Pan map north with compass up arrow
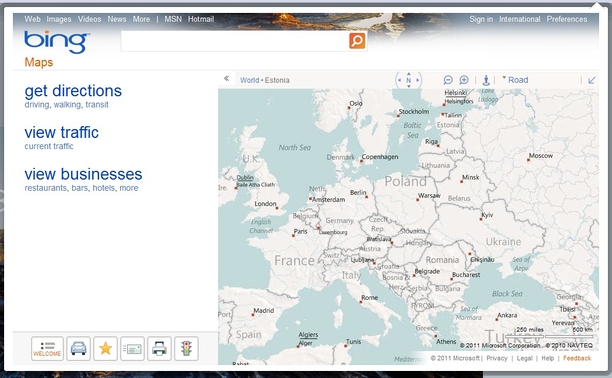This screenshot has height=378, width=612. [x=409, y=73]
